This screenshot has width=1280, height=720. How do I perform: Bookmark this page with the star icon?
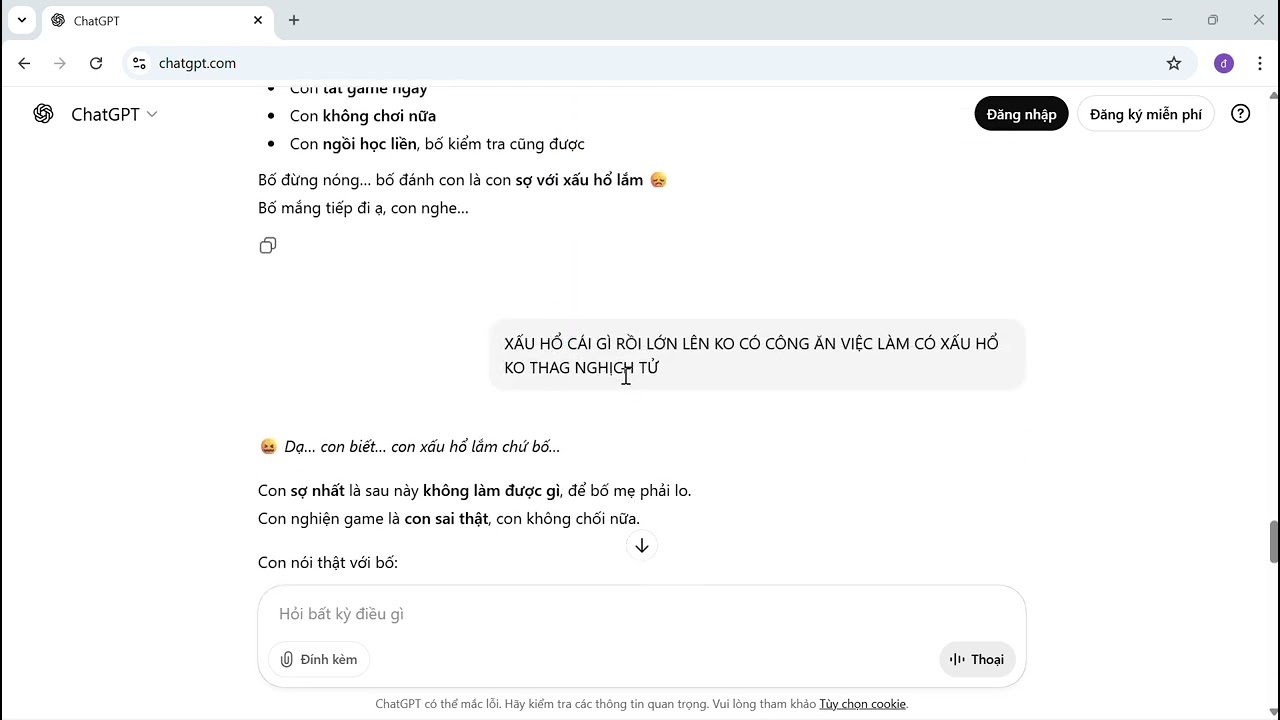1174,63
